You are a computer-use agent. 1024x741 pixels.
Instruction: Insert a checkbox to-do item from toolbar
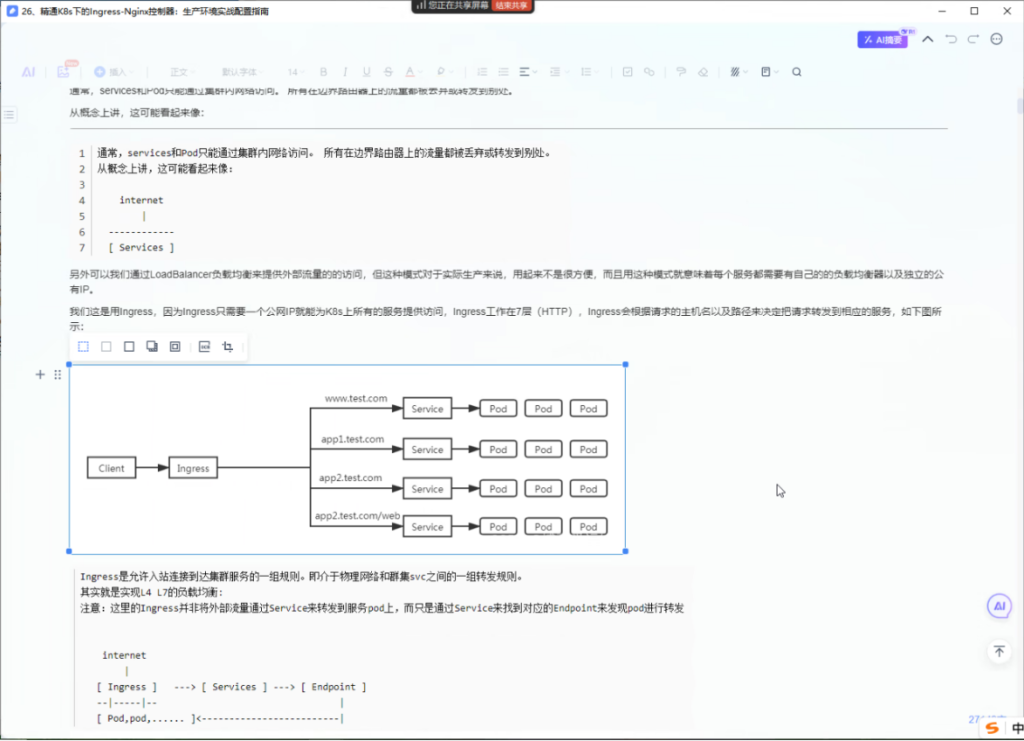click(627, 72)
